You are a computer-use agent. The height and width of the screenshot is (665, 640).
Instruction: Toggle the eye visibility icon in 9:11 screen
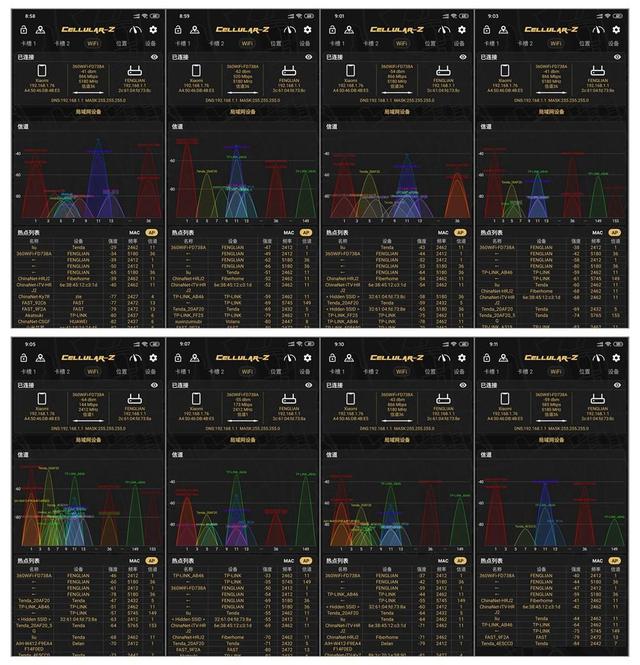[618, 385]
